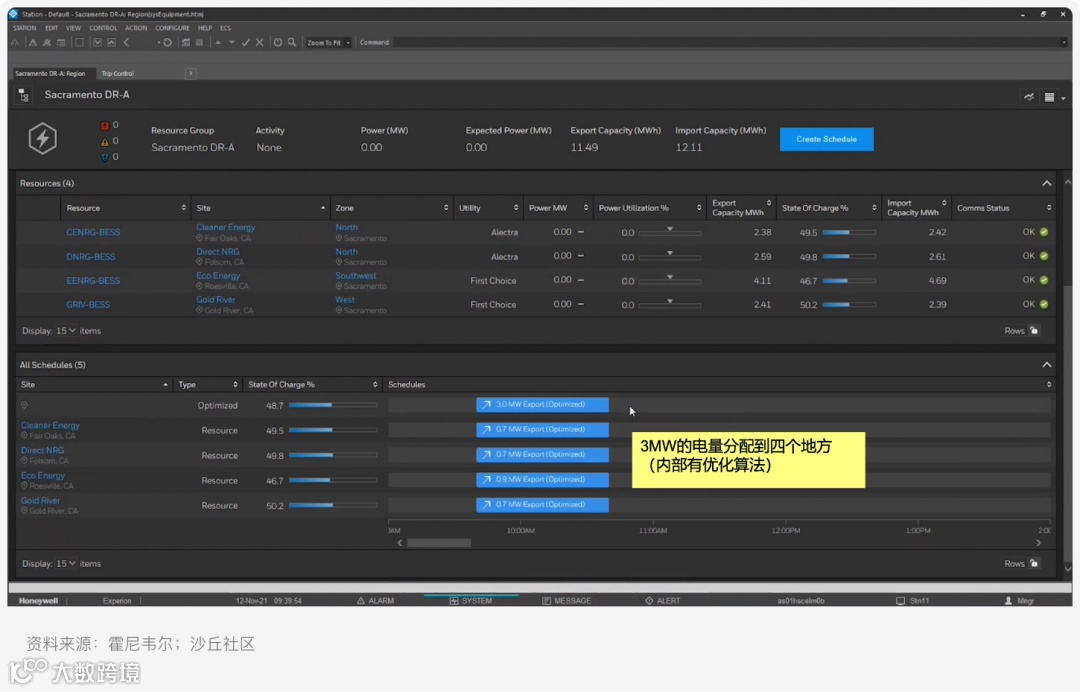The height and width of the screenshot is (692, 1080).
Task: Open ALARM in the status bar
Action: coord(375,600)
